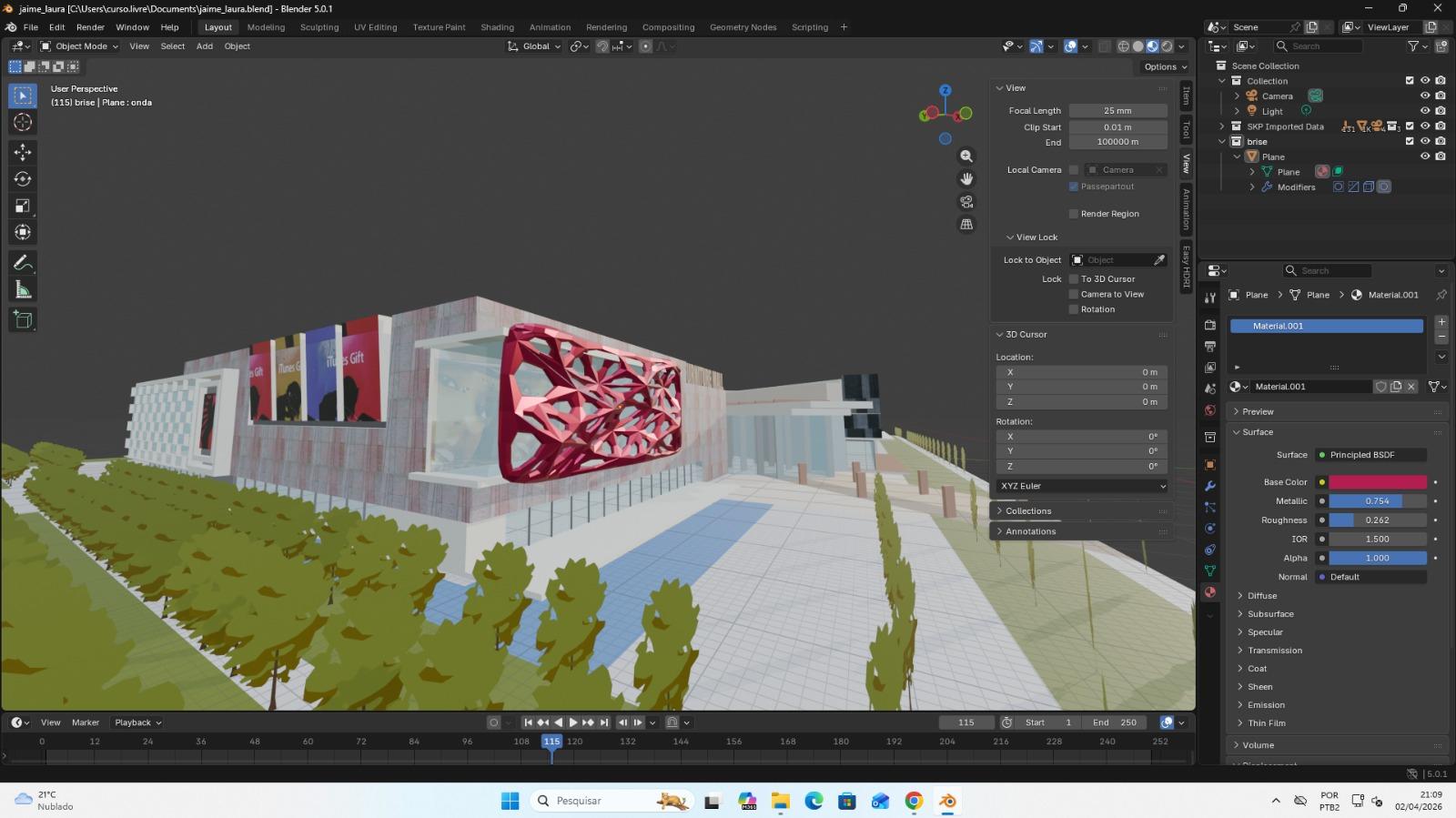This screenshot has height=818, width=1456.
Task: Toggle camera view in viewport
Action: (x=966, y=202)
